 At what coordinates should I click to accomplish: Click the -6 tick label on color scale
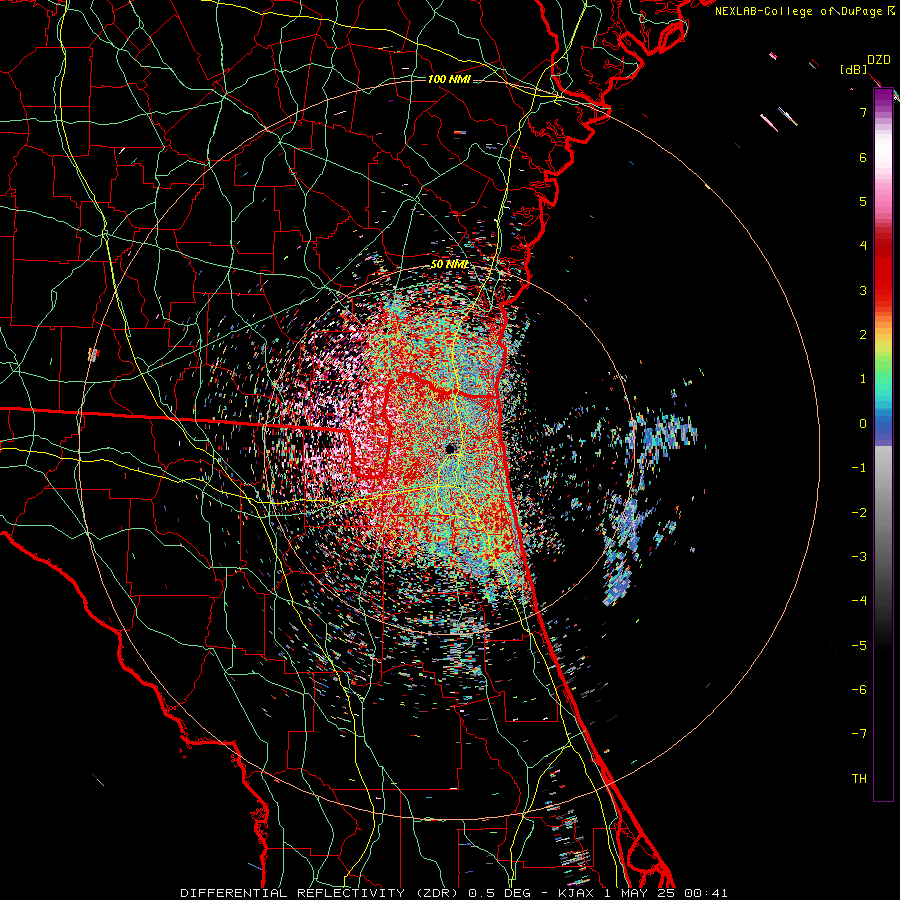859,690
